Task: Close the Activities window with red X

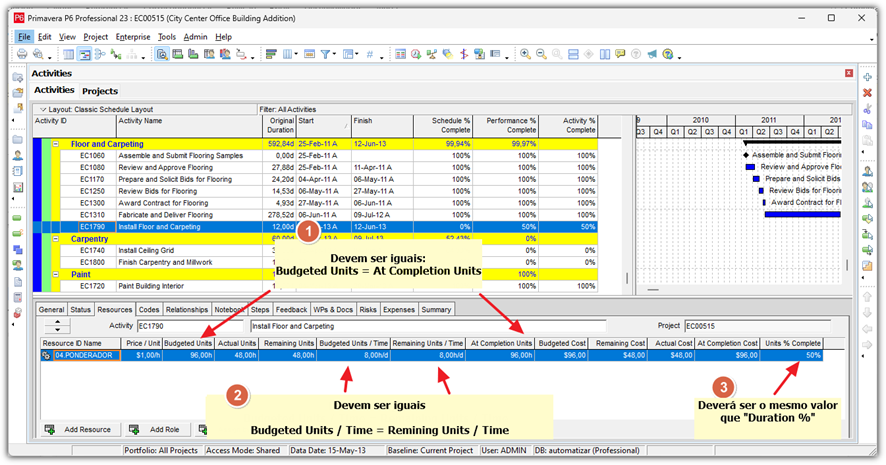Action: 849,73
